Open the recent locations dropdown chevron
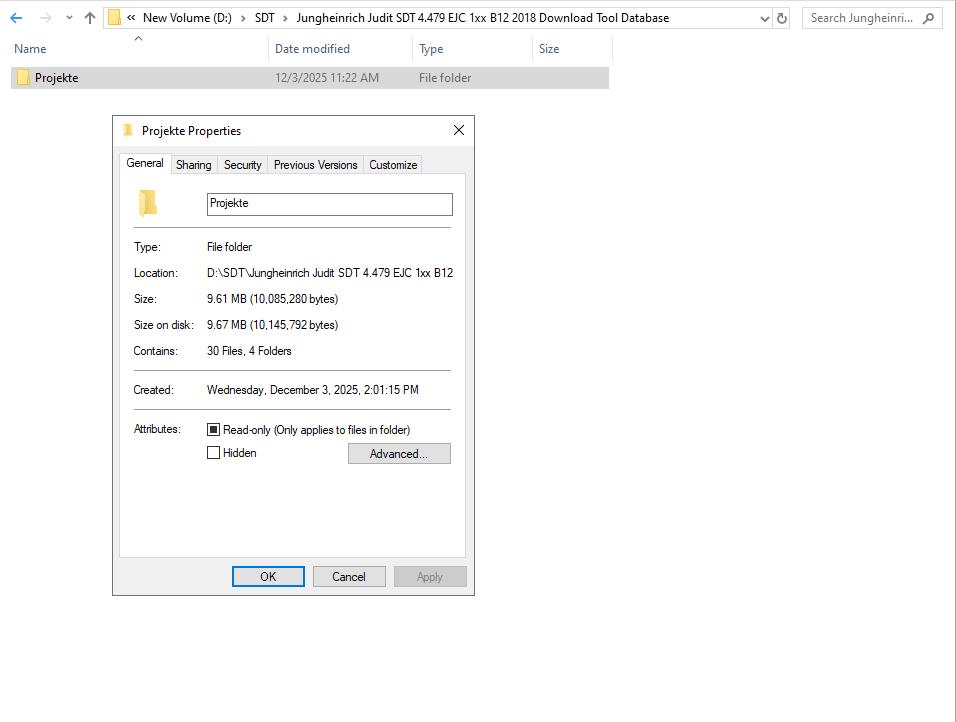956x722 pixels. pyautogui.click(x=69, y=18)
